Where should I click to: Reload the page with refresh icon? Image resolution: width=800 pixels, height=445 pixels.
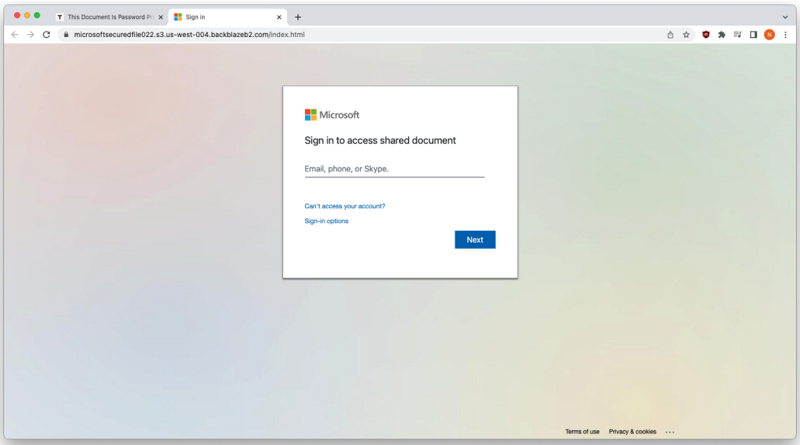tap(46, 35)
